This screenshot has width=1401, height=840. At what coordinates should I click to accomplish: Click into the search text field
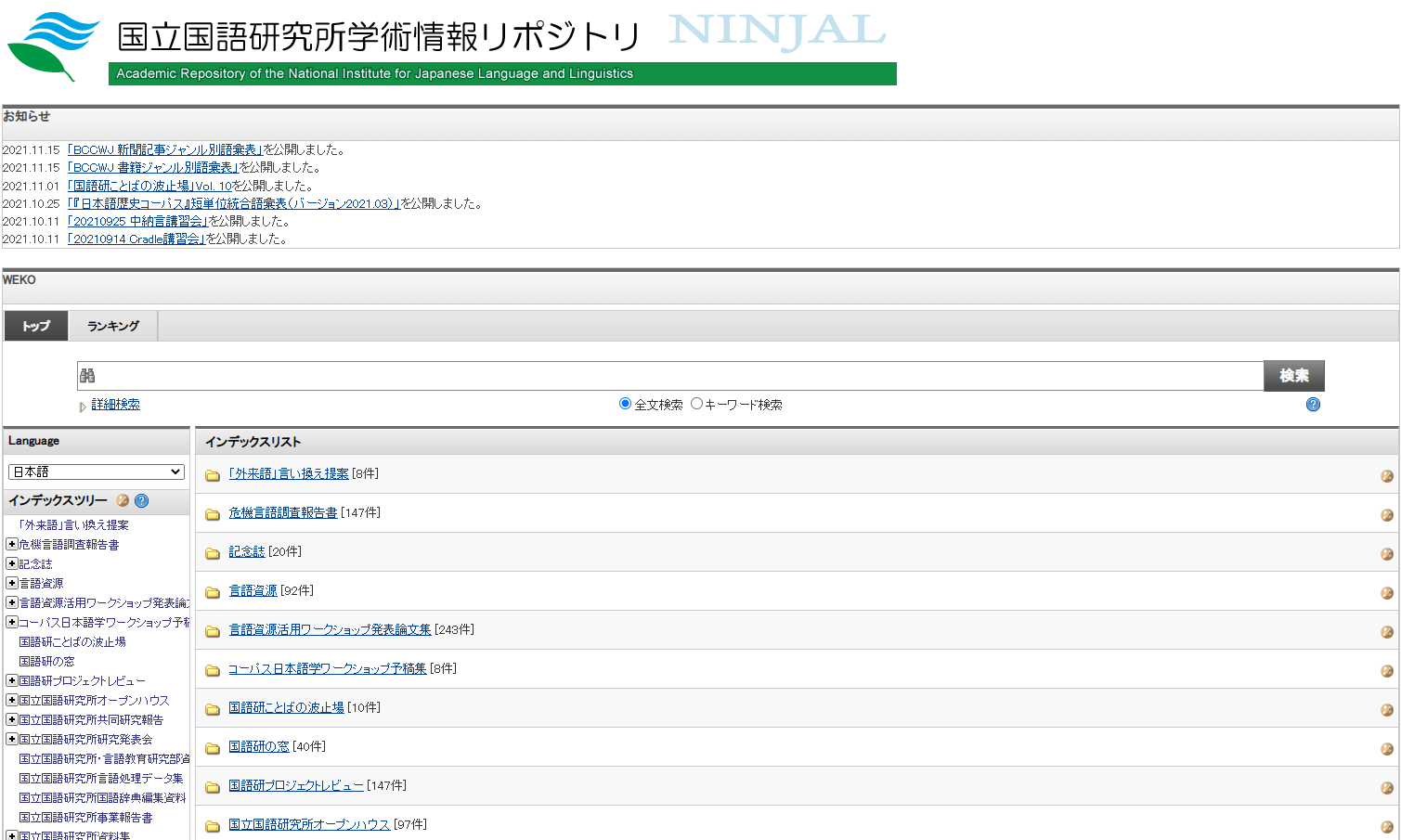click(668, 376)
